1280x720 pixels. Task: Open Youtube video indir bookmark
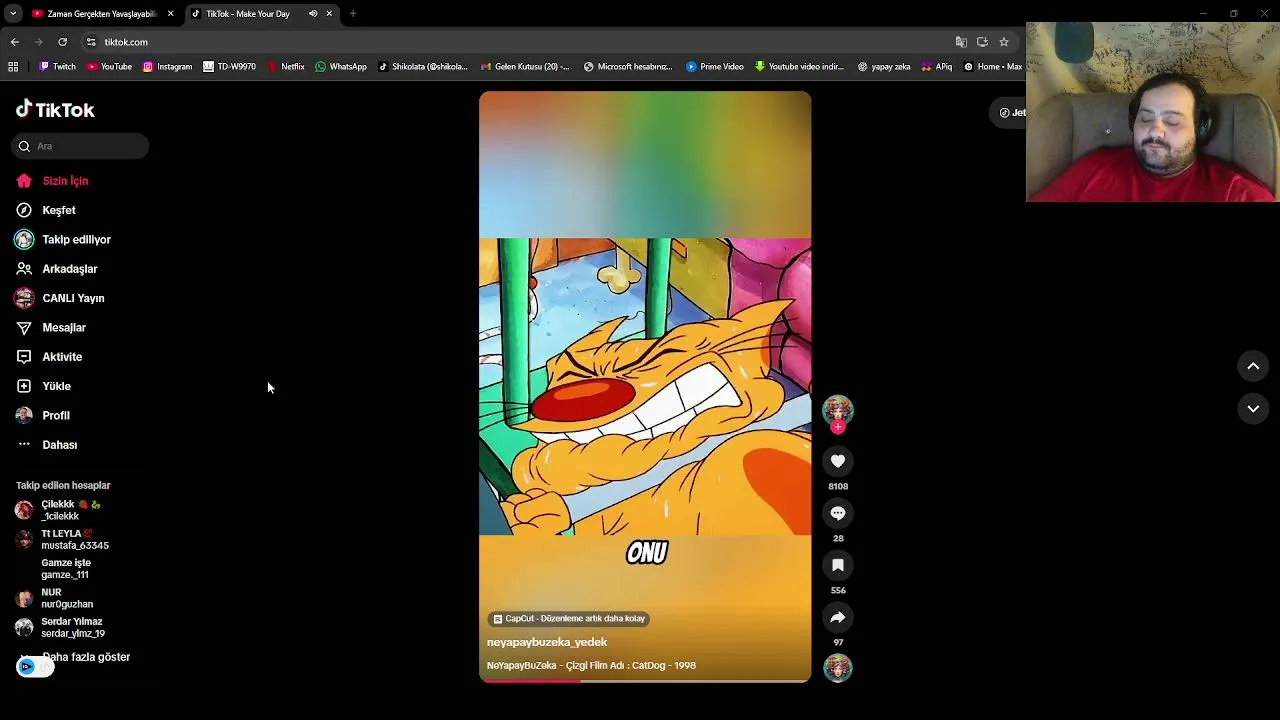click(800, 67)
